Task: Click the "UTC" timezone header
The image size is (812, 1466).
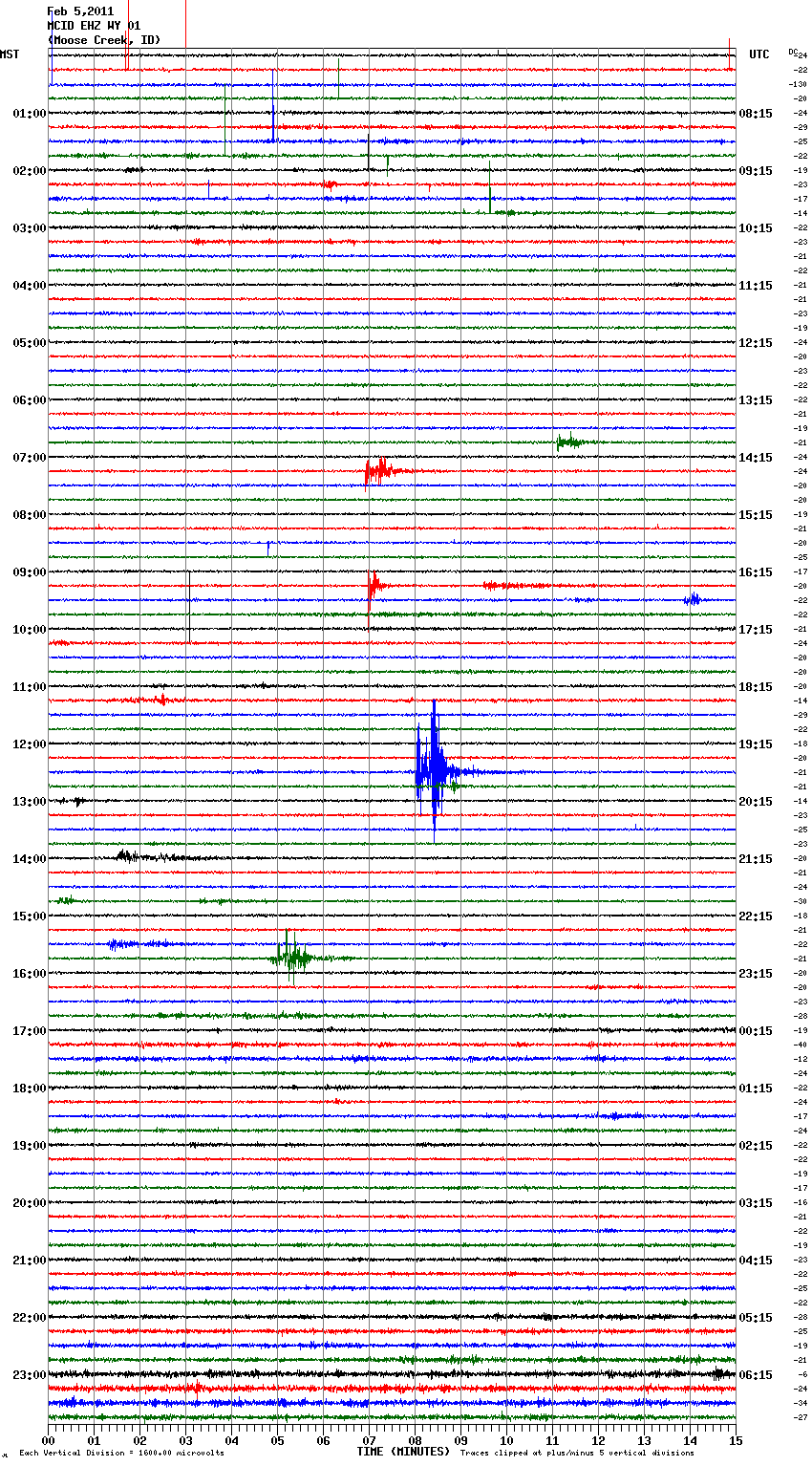Action: point(759,54)
